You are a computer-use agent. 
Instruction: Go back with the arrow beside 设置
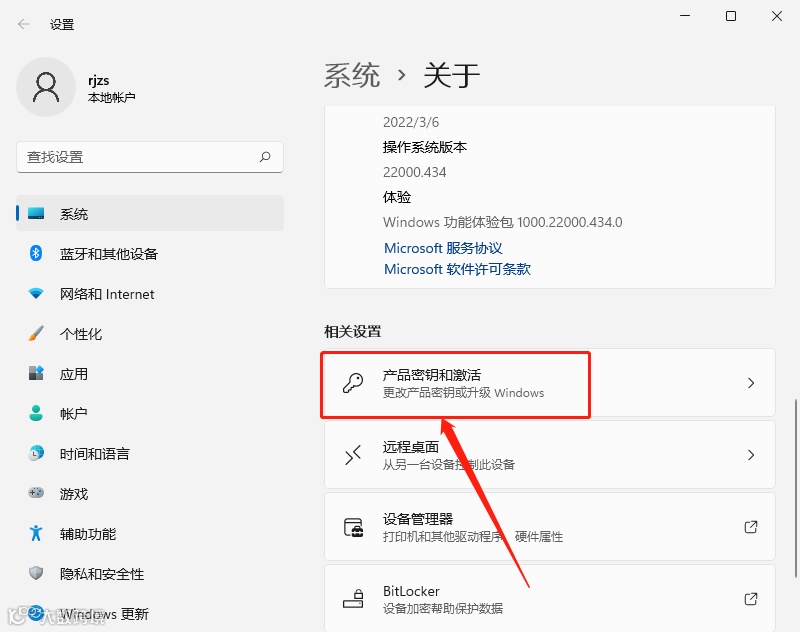click(x=24, y=24)
